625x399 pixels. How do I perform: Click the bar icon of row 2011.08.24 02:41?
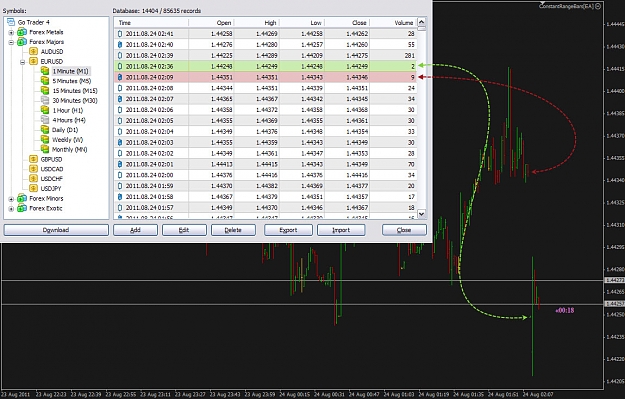[120, 34]
